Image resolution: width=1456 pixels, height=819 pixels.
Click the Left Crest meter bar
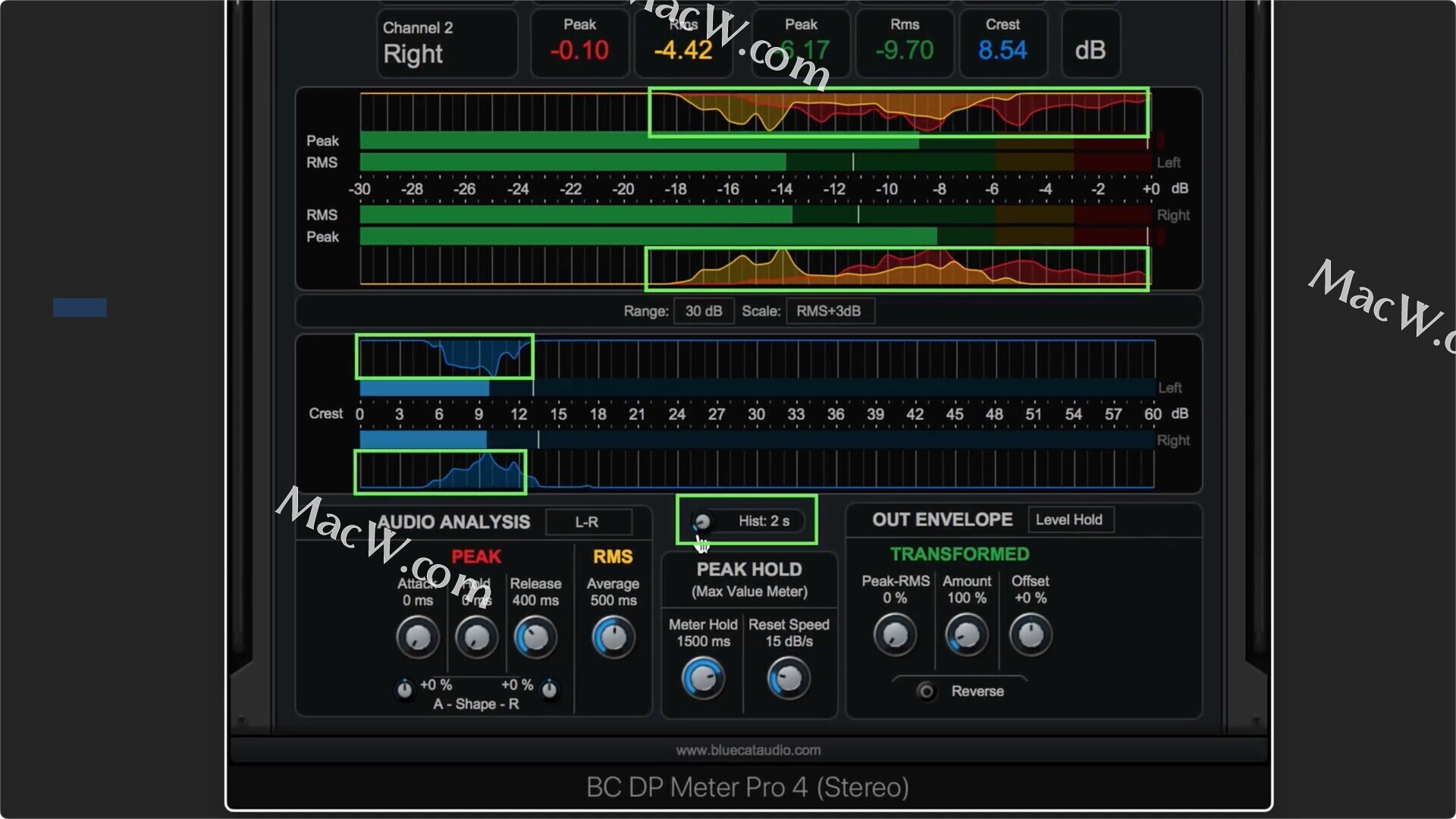pyautogui.click(x=757, y=388)
